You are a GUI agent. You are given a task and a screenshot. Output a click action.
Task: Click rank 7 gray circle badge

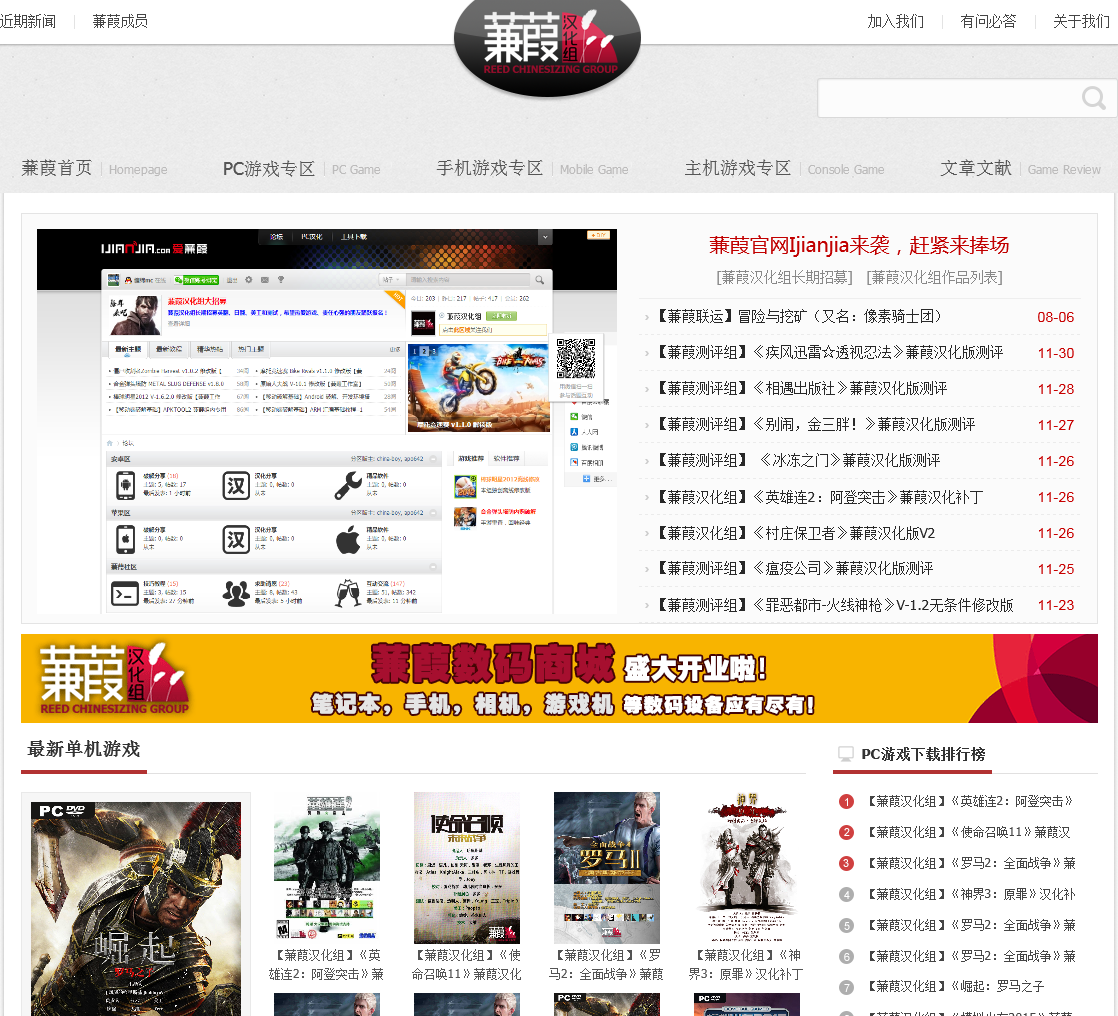tap(846, 987)
